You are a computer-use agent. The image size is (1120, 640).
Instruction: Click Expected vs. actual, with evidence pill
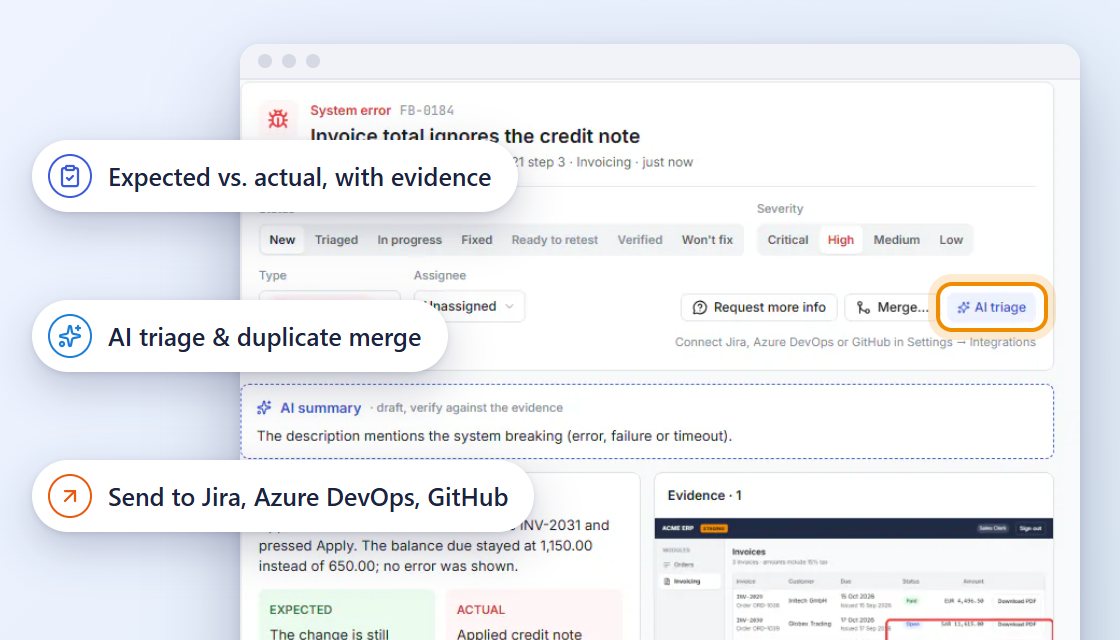275,176
